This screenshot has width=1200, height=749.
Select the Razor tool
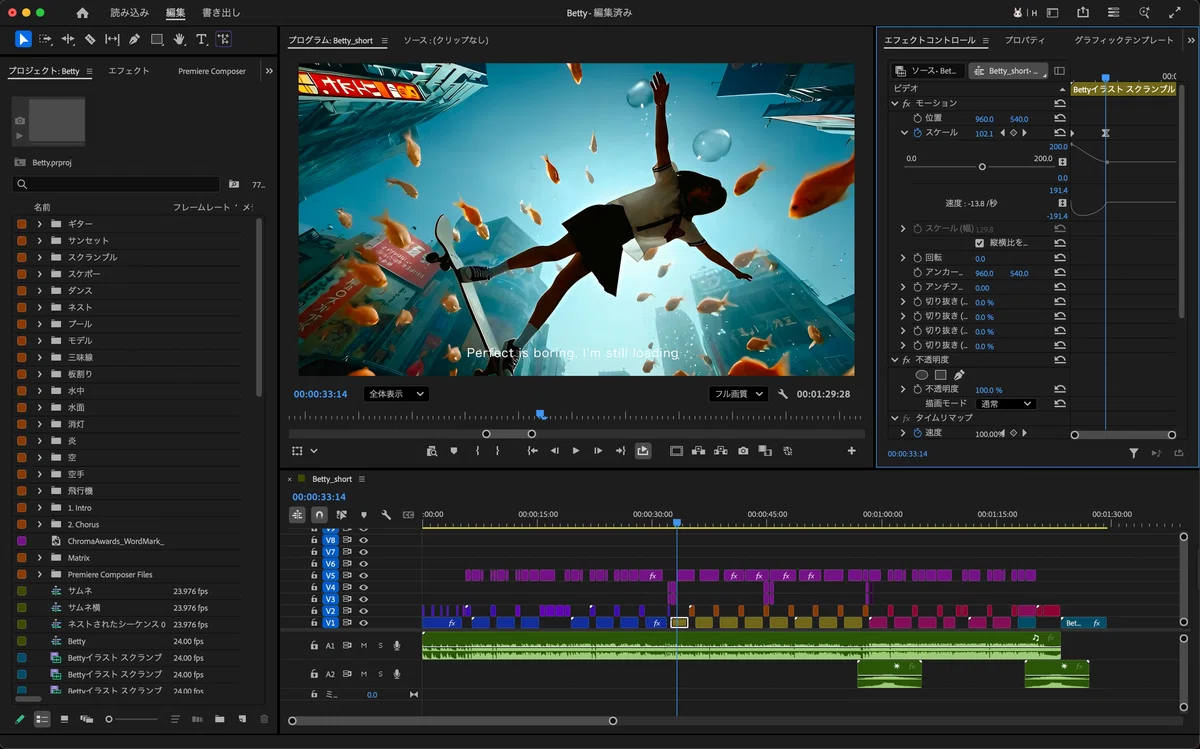[x=90, y=39]
